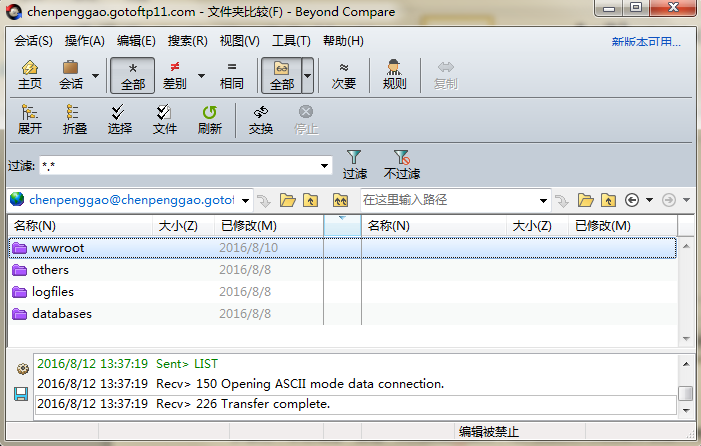
Task: Click the right pane up-one-level folder icon
Action: (x=608, y=200)
